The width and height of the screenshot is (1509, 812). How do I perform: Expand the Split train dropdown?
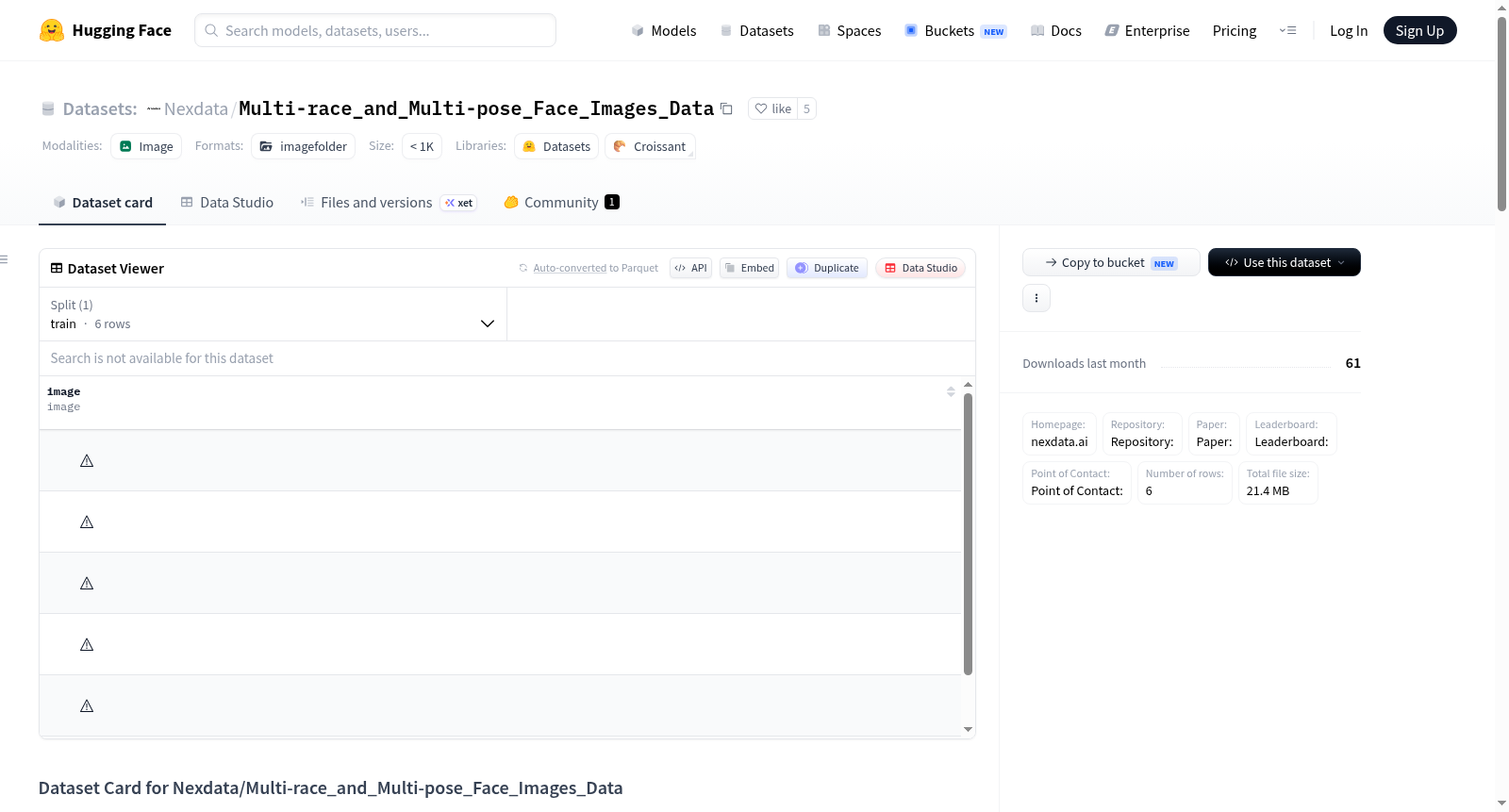[x=273, y=314]
